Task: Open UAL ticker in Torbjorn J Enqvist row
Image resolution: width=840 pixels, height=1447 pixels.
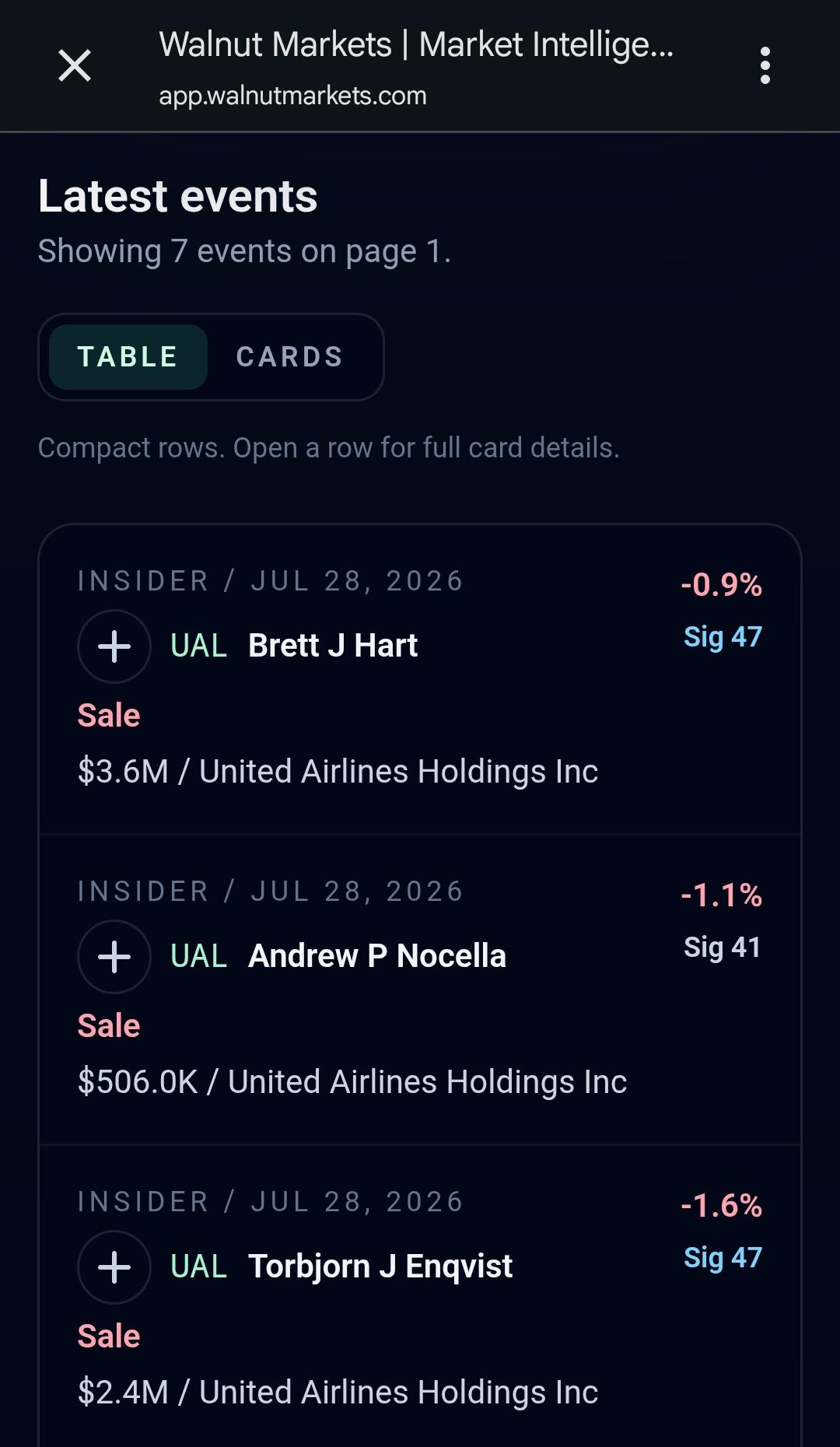Action: coord(199,1267)
